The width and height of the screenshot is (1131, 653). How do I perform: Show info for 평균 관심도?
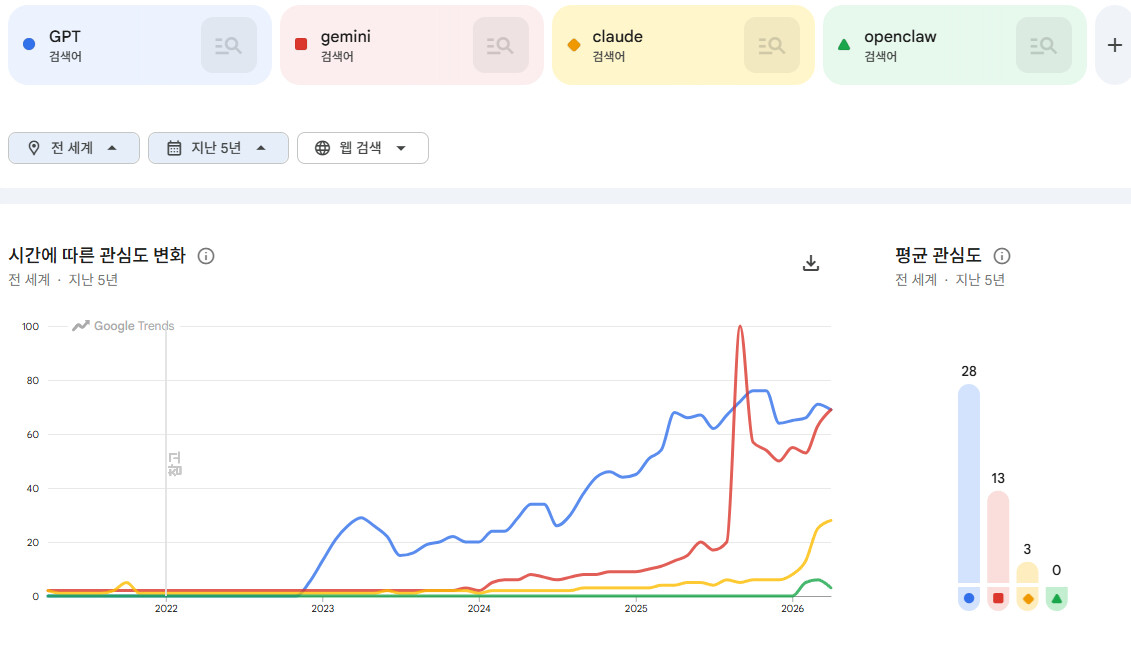click(1002, 256)
